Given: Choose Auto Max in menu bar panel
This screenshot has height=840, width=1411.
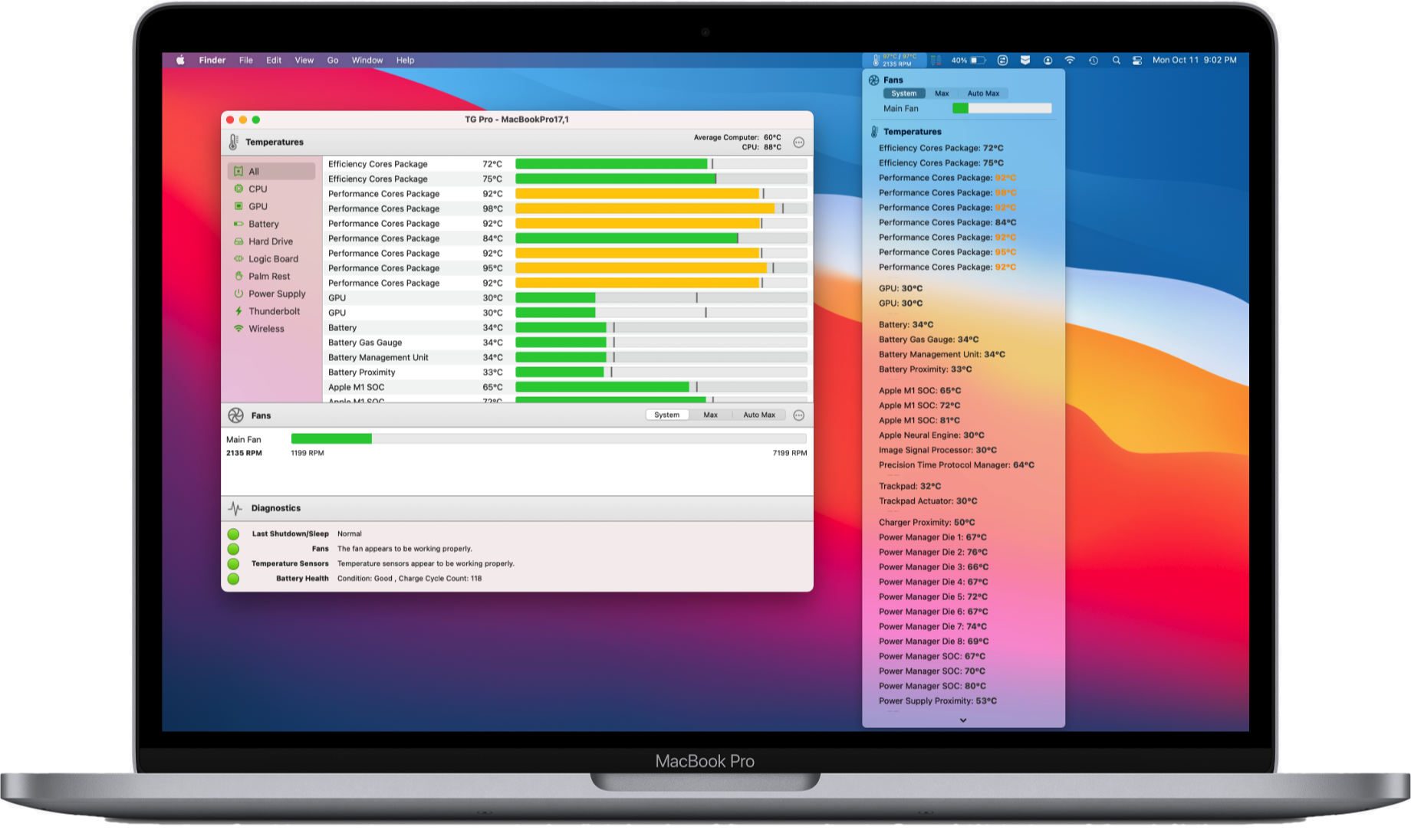Looking at the screenshot, I should pyautogui.click(x=983, y=94).
